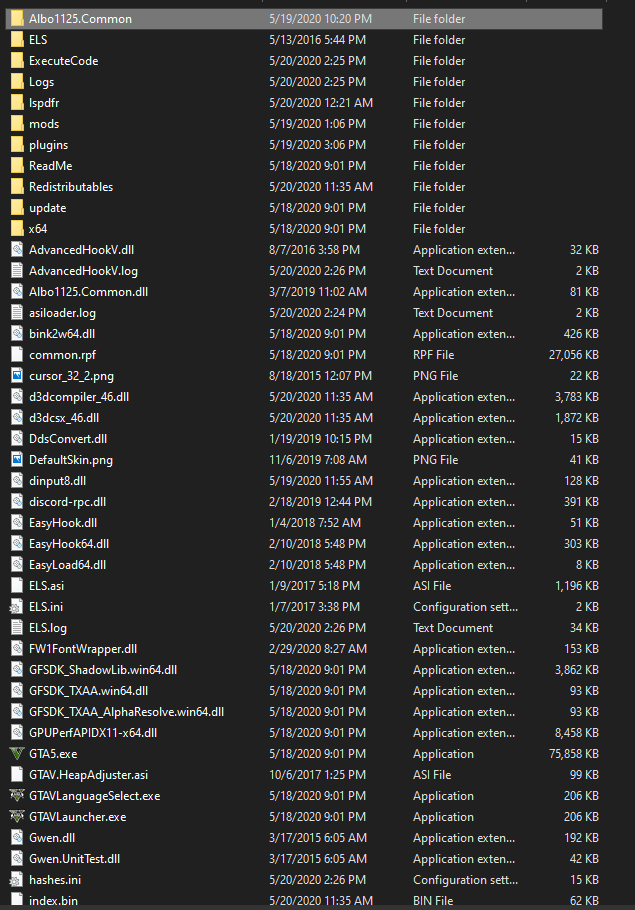Select file AdvancedHookV.log
Viewport: 635px width, 910px height.
(x=84, y=271)
